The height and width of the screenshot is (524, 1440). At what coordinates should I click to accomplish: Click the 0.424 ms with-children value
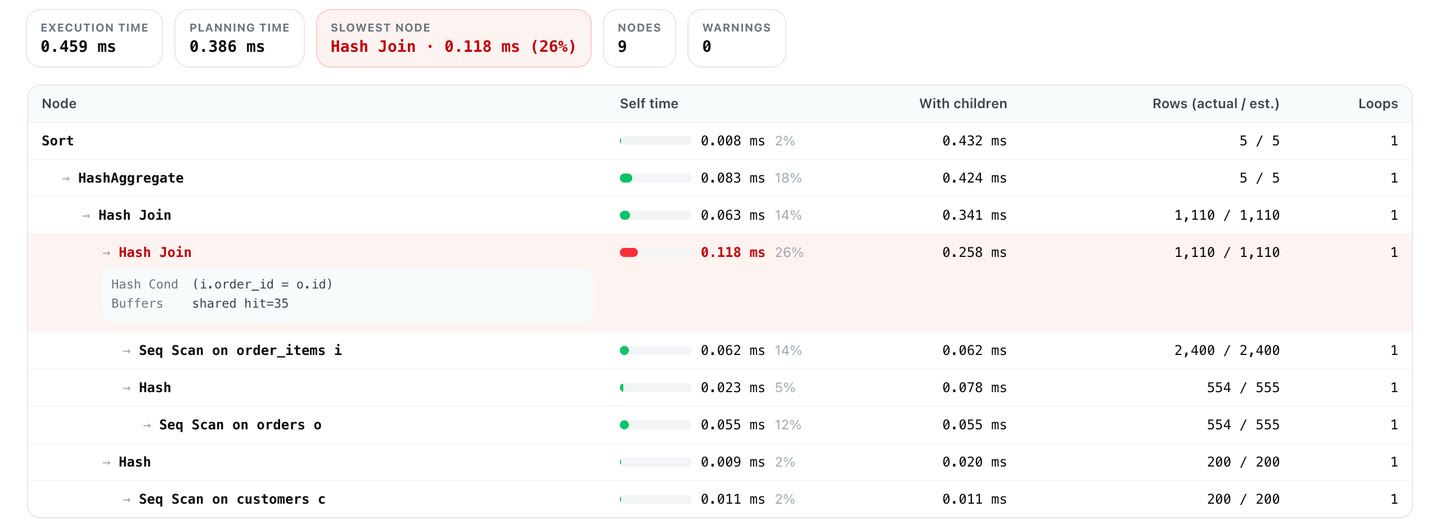(x=975, y=178)
